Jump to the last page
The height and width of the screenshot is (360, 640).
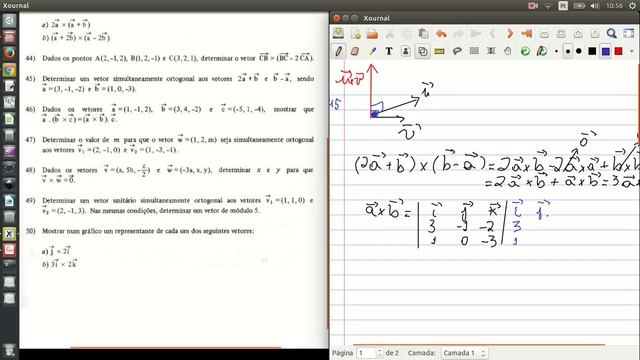[x=527, y=33]
